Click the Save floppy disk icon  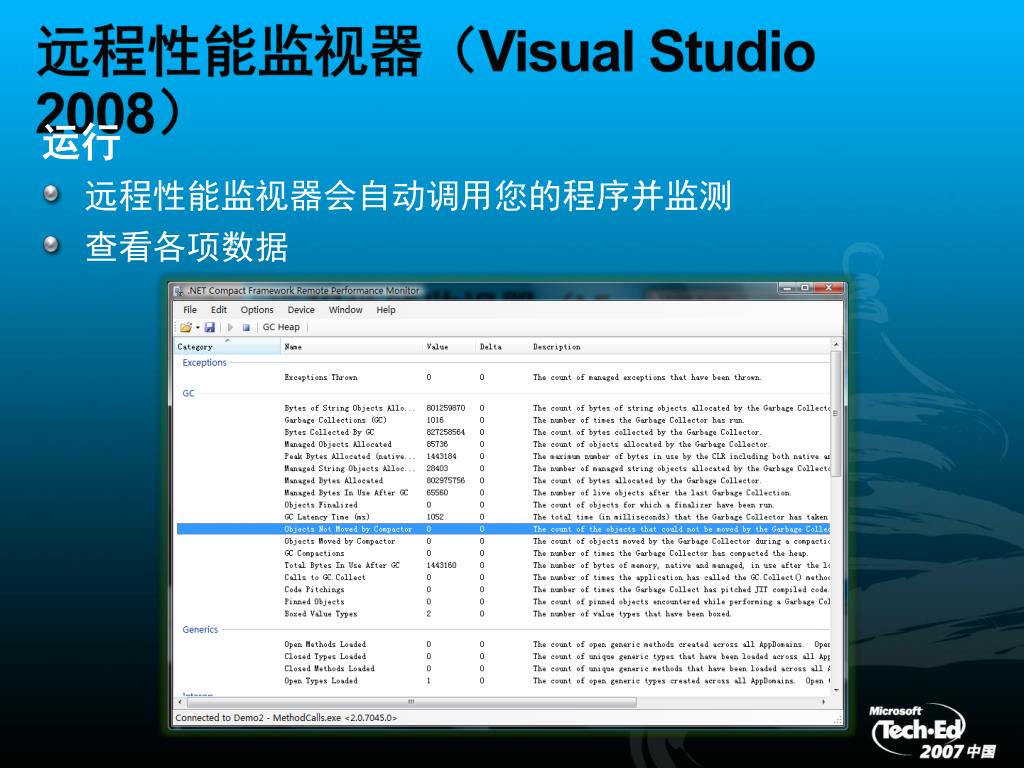(x=210, y=327)
